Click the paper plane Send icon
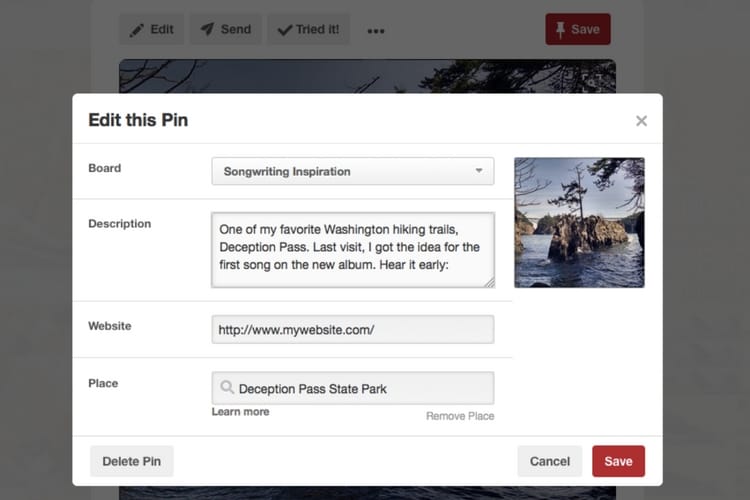The width and height of the screenshot is (750, 500). (207, 29)
